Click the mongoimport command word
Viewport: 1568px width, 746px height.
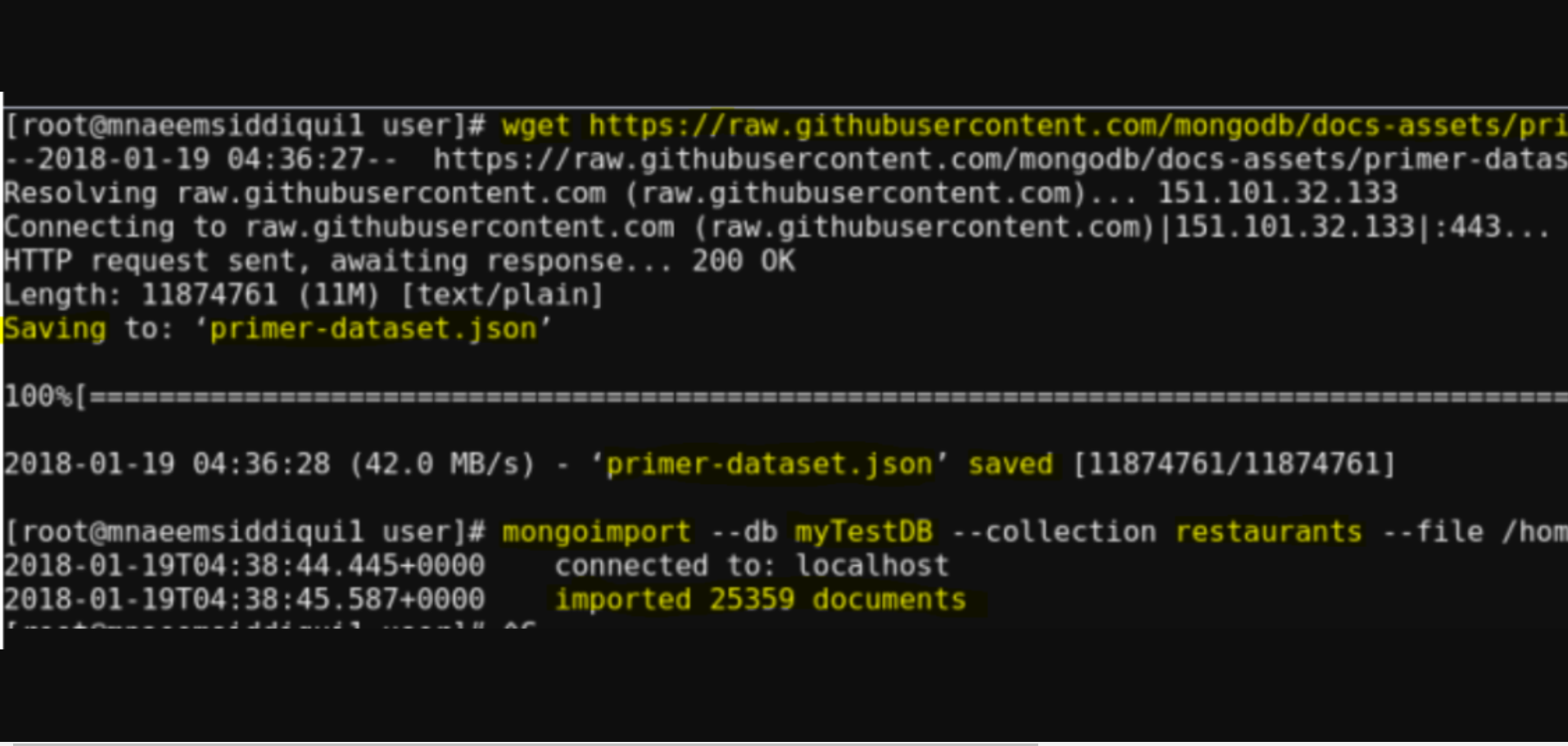click(x=596, y=532)
